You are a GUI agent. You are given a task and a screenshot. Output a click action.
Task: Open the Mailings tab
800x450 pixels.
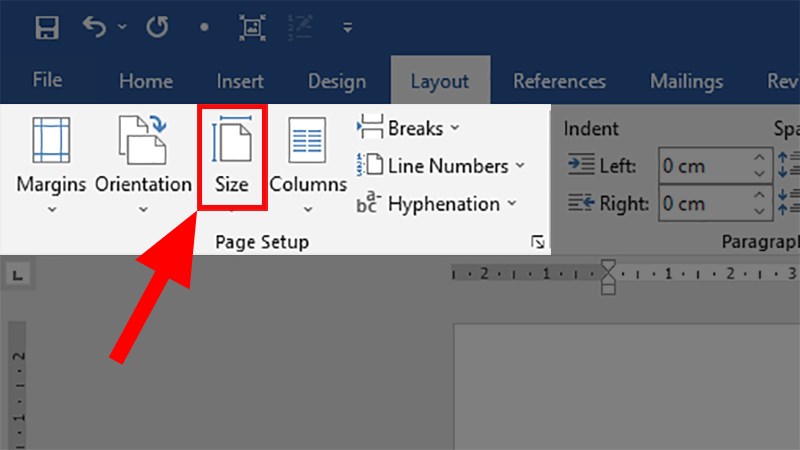(686, 82)
